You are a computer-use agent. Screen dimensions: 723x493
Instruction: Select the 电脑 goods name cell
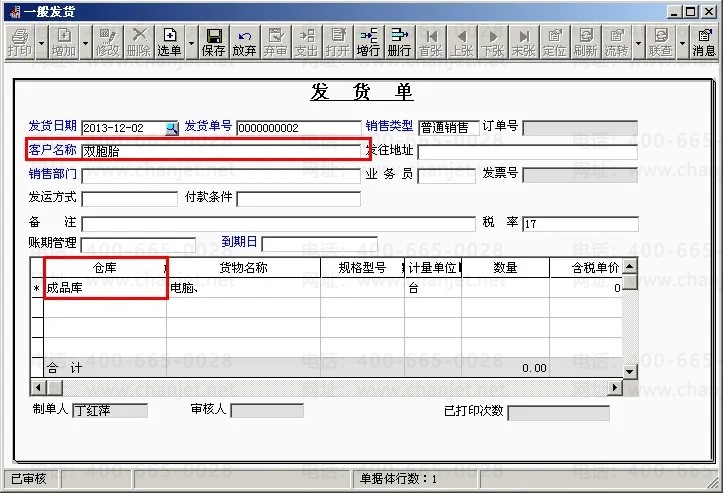[243, 288]
